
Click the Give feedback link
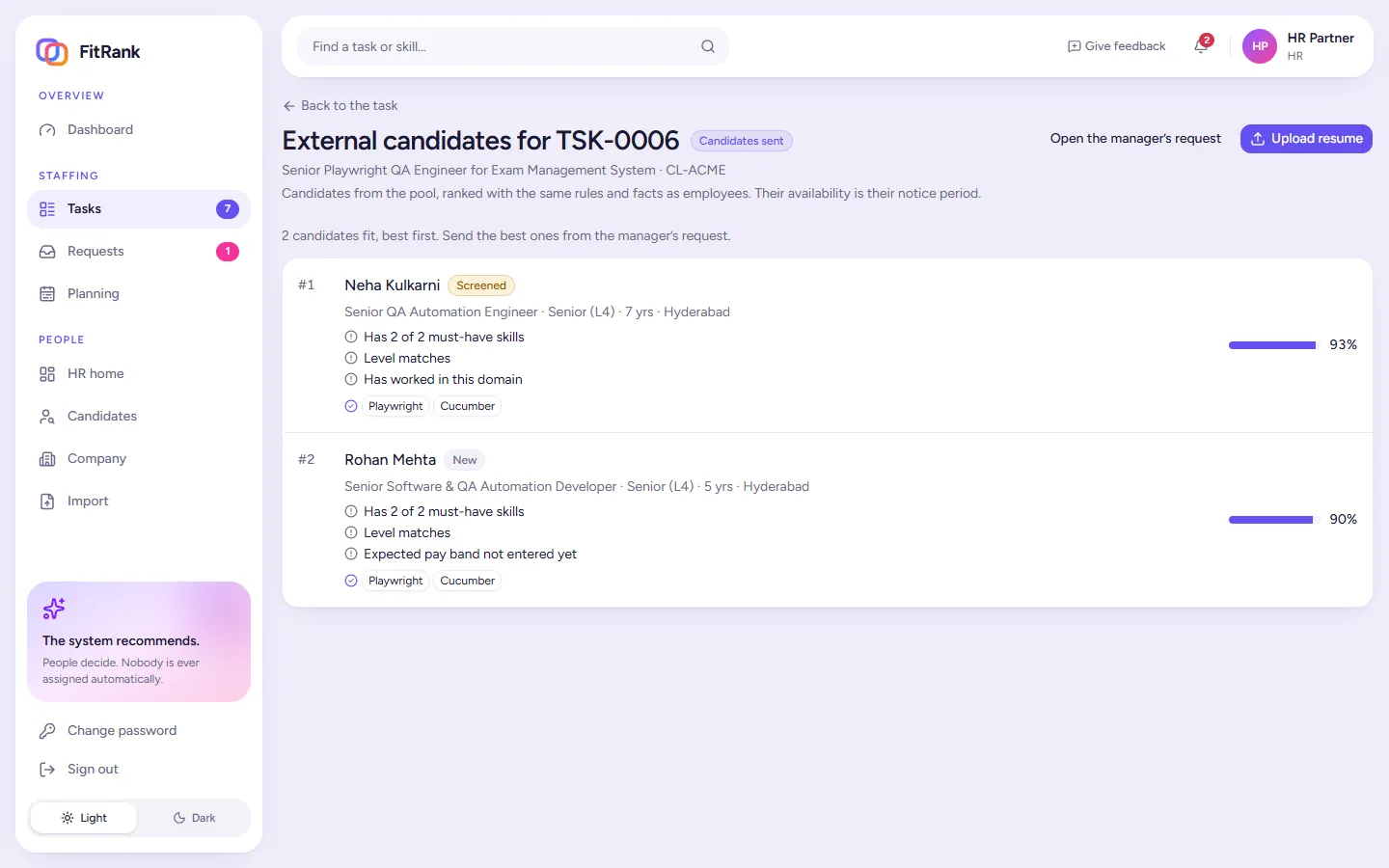[x=1116, y=46]
